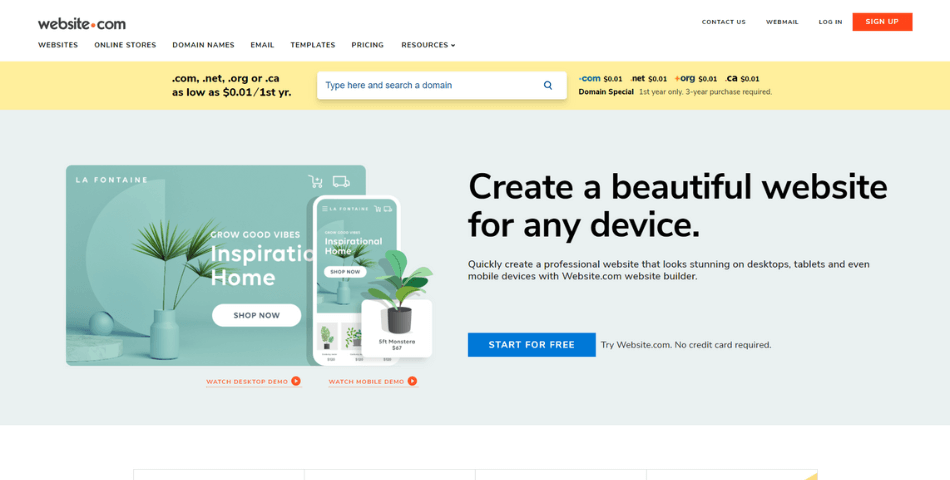
Task: Click the domain search magnifier icon
Action: 547,85
